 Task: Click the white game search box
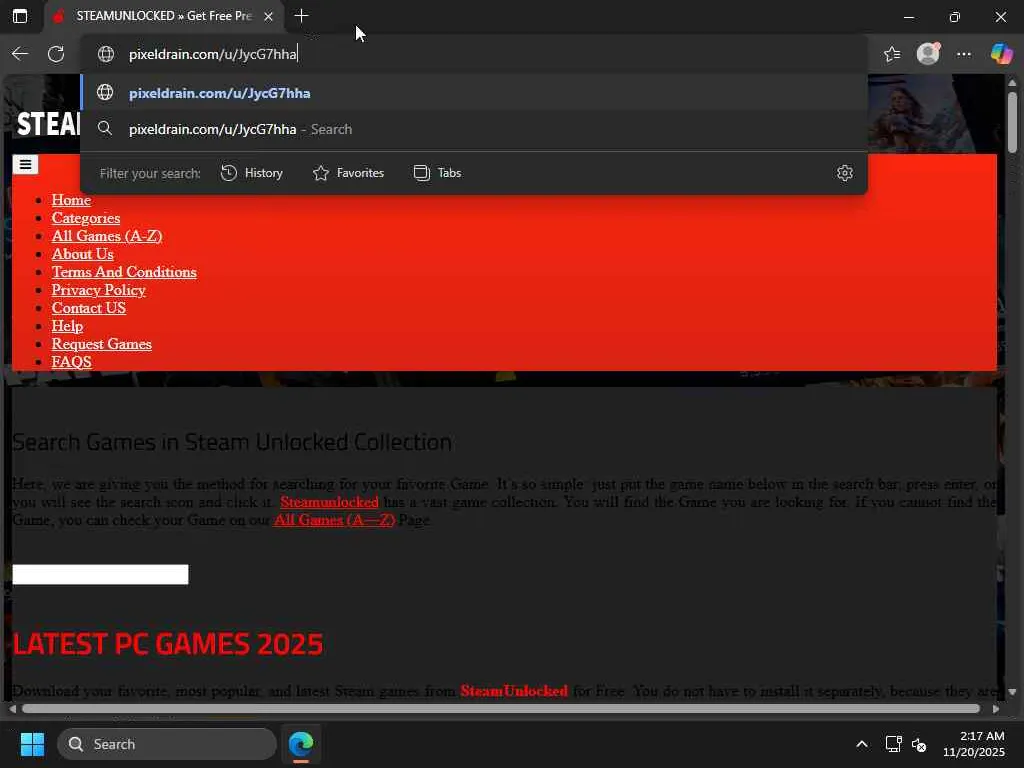click(x=100, y=575)
